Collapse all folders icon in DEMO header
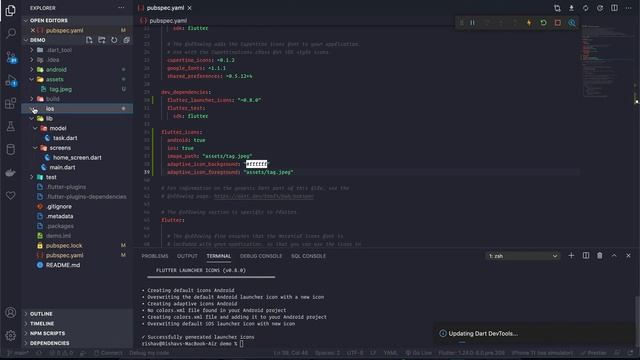Image resolution: width=640 pixels, height=360 pixels. (x=127, y=40)
